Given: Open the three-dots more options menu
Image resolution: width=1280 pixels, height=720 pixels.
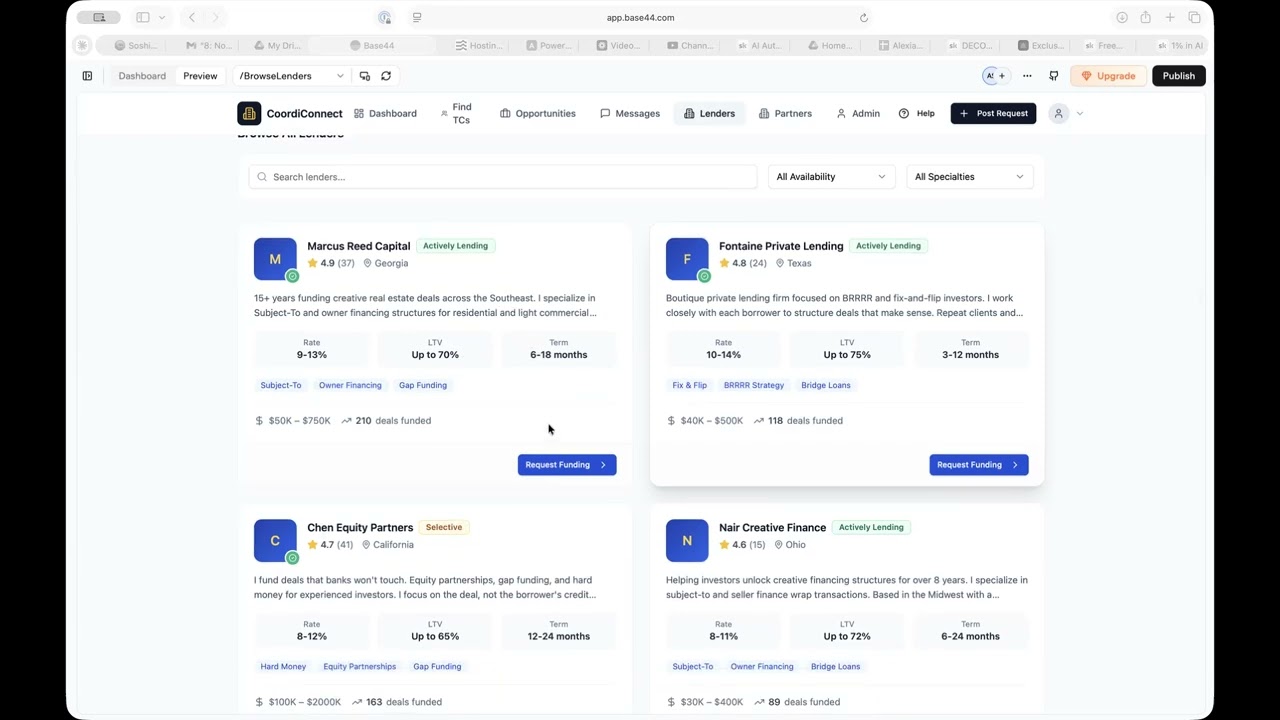Looking at the screenshot, I should pyautogui.click(x=1027, y=76).
